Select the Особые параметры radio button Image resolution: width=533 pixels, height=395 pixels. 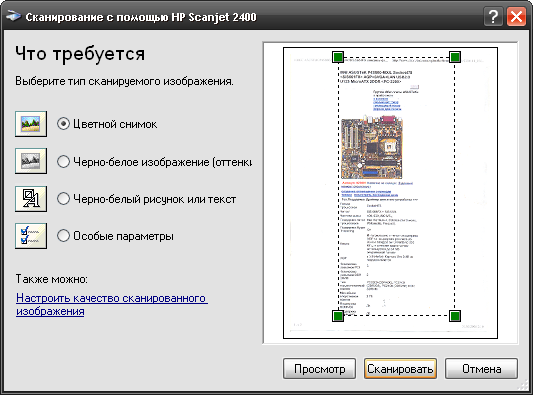pos(64,236)
